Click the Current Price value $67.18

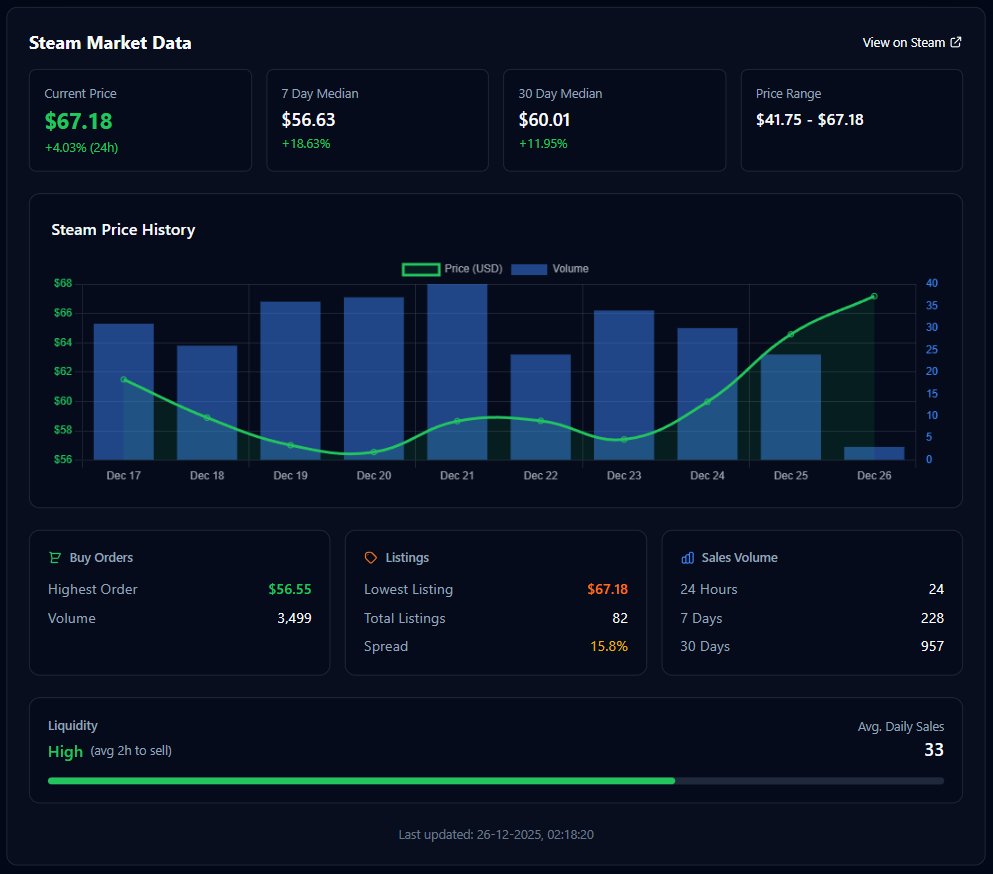79,121
